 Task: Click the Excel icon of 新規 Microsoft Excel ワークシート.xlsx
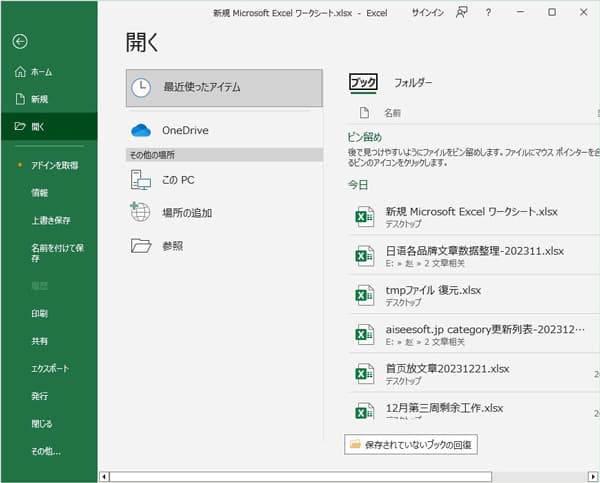(365, 217)
